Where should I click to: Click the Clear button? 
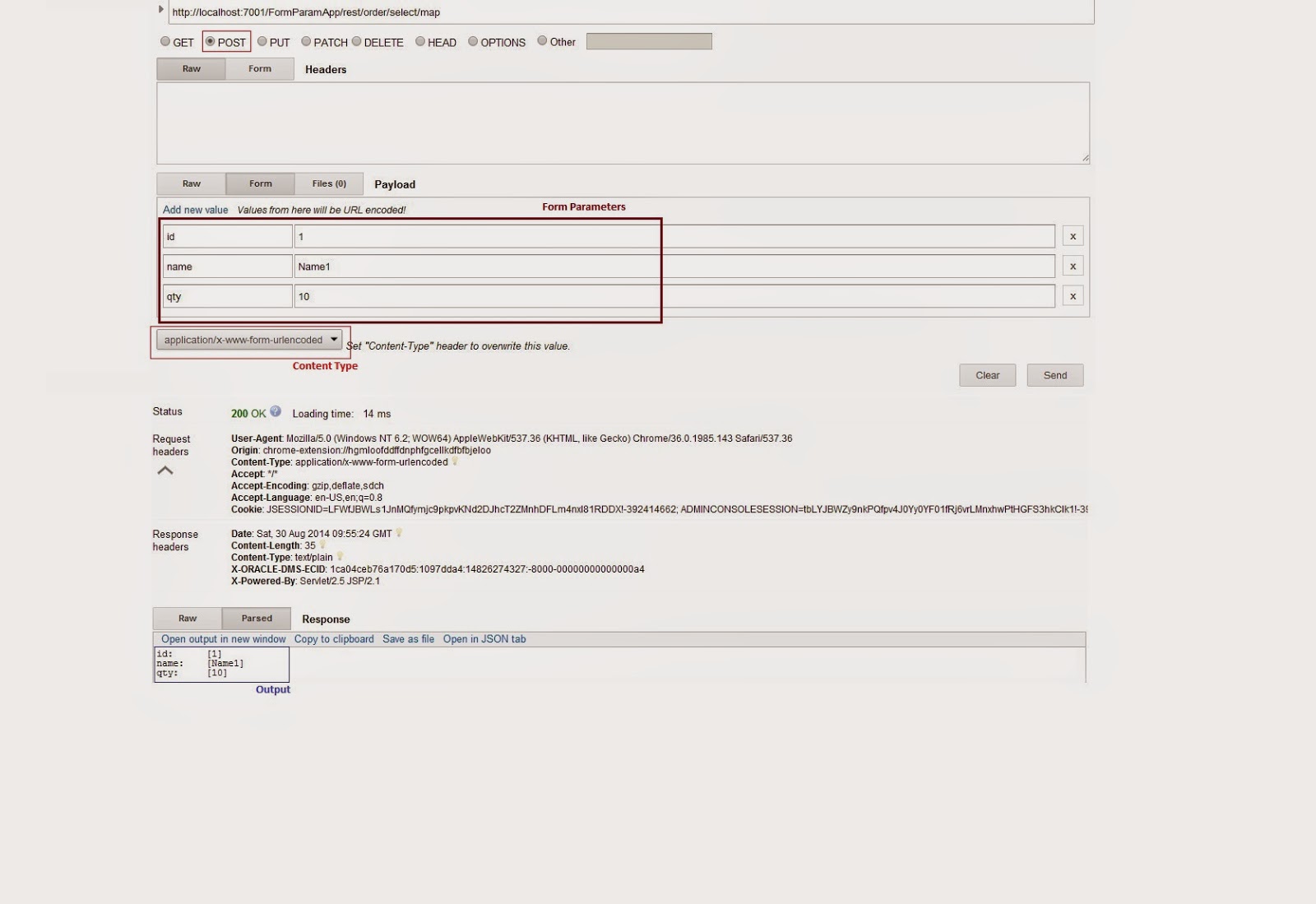pyautogui.click(x=987, y=375)
